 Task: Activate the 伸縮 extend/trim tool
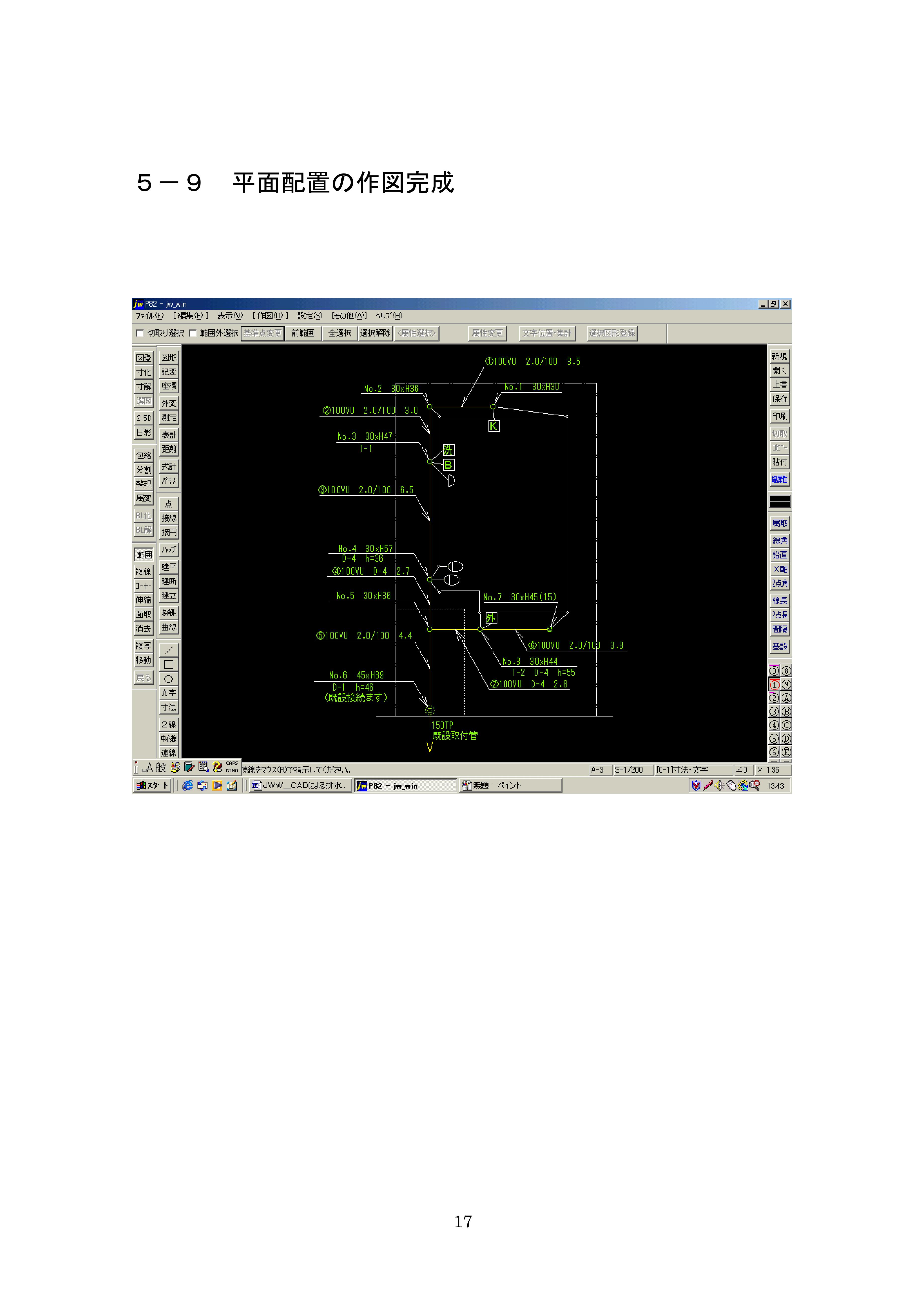coord(144,600)
